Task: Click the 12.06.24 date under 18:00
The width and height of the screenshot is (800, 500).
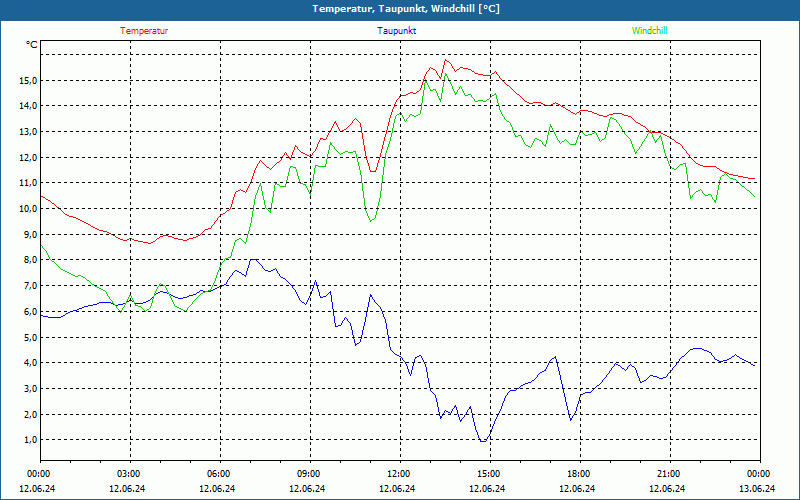Action: click(577, 488)
